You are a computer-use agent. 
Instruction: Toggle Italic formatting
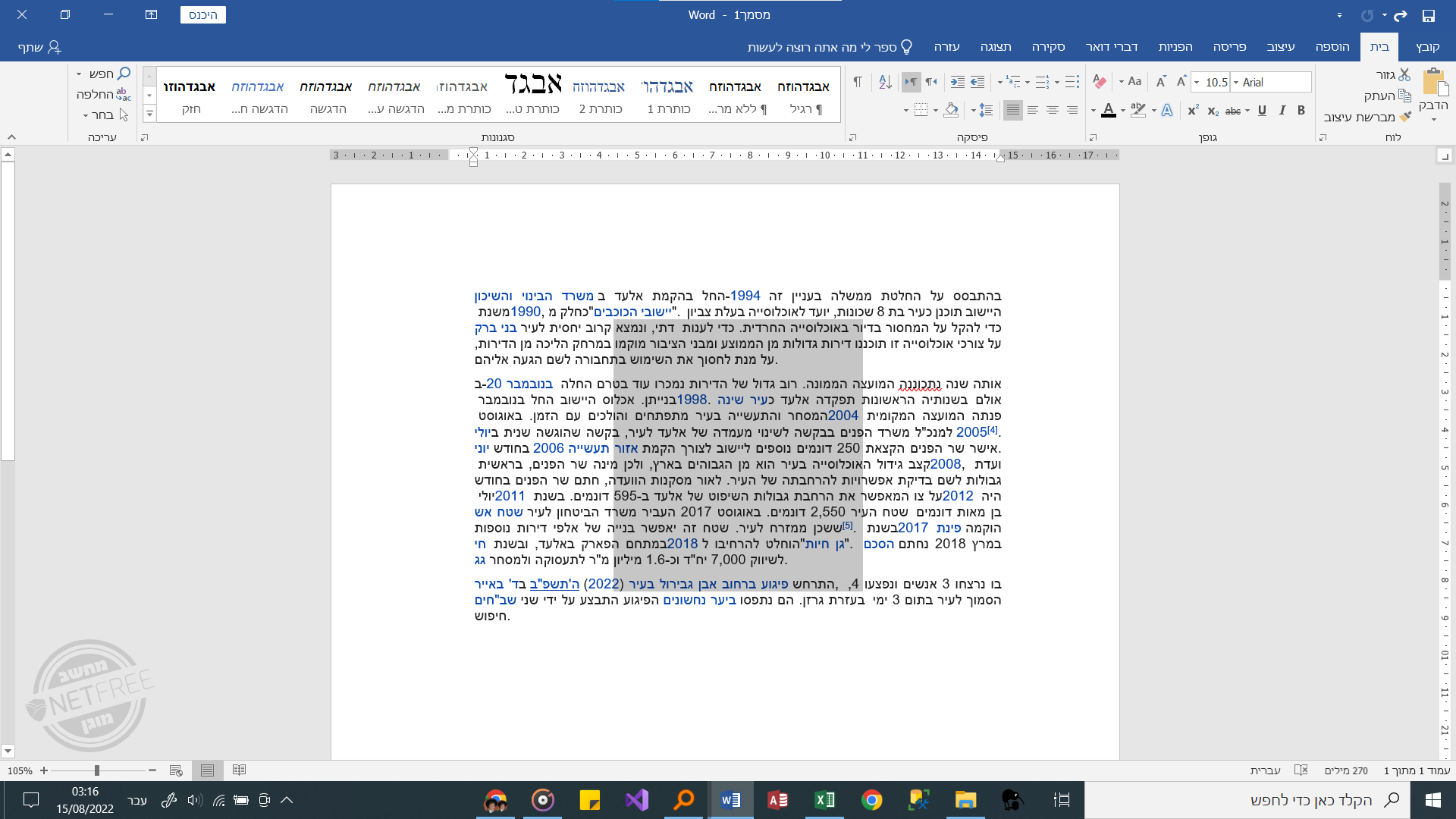tap(1282, 111)
